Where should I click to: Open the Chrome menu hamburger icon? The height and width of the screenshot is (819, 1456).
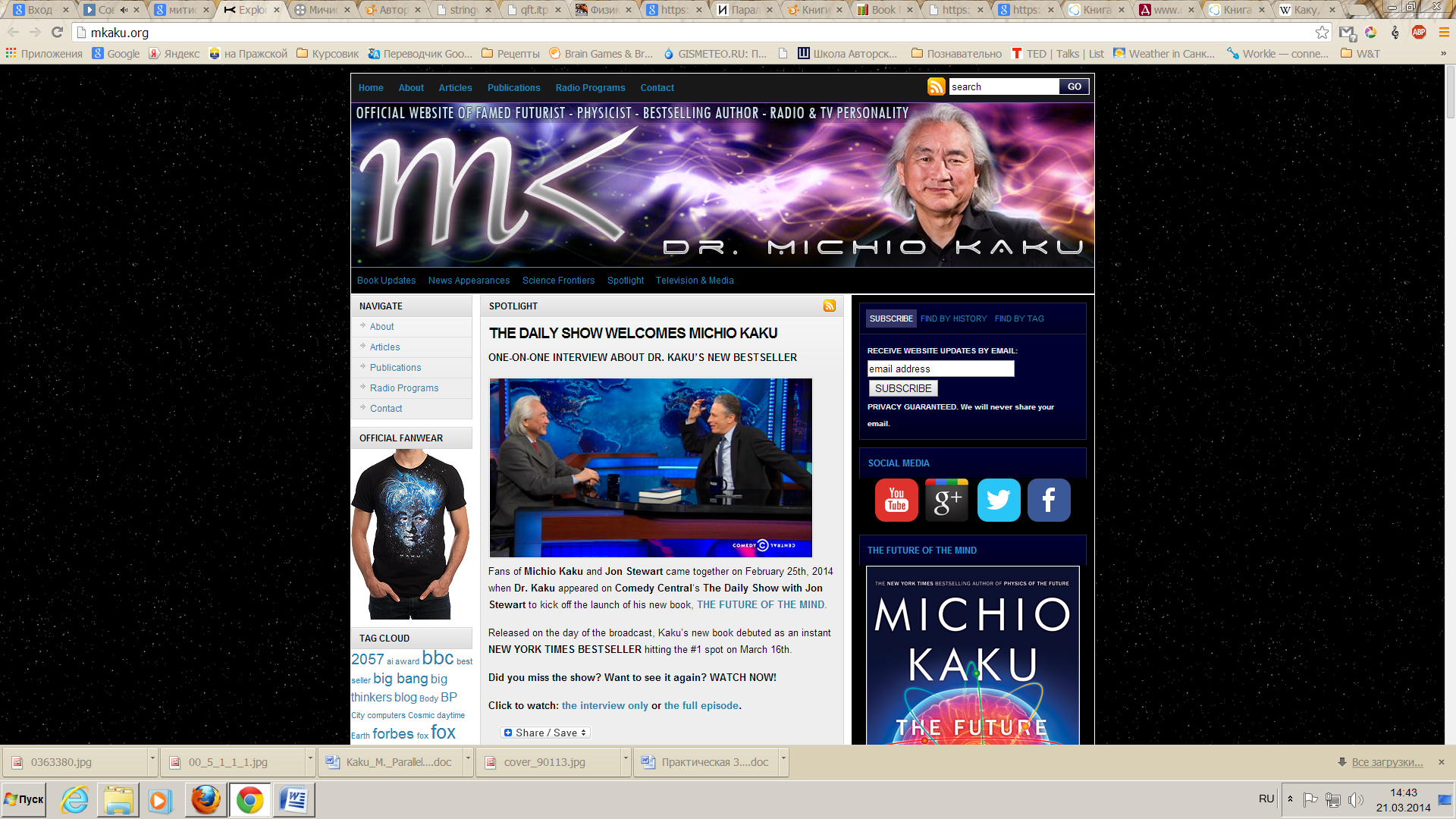(1444, 33)
